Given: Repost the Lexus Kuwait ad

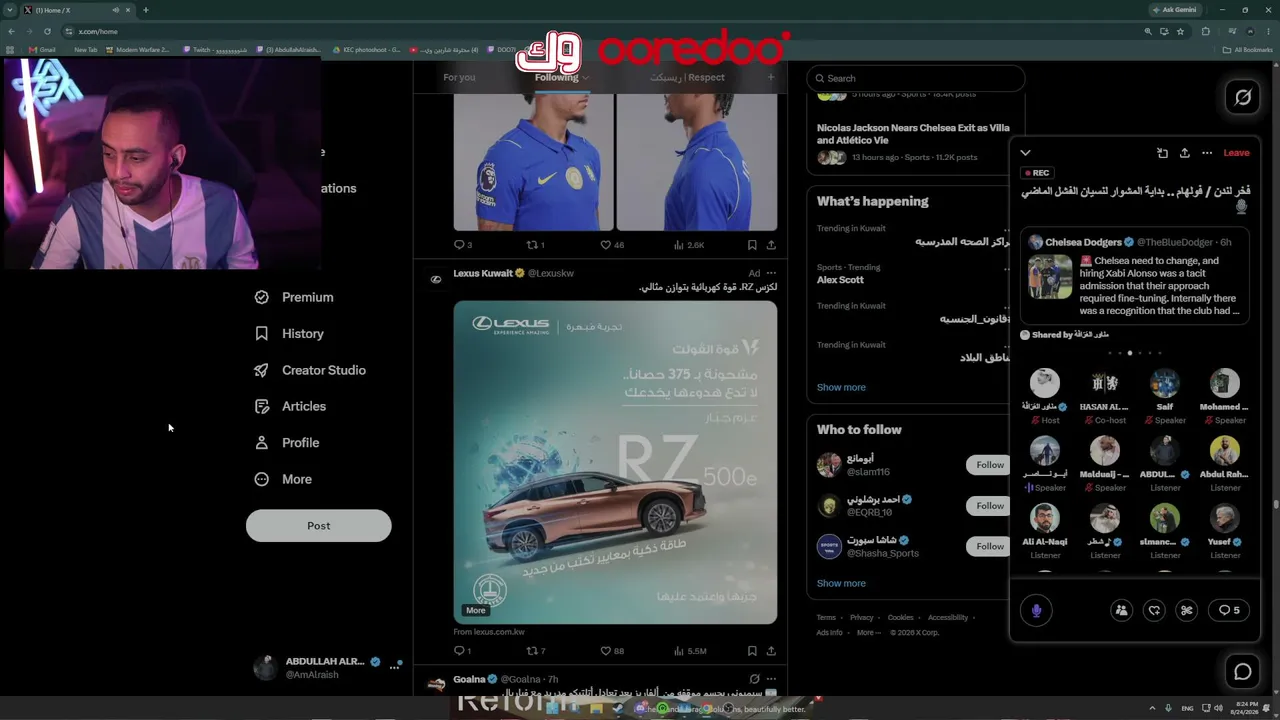Looking at the screenshot, I should click(x=535, y=651).
